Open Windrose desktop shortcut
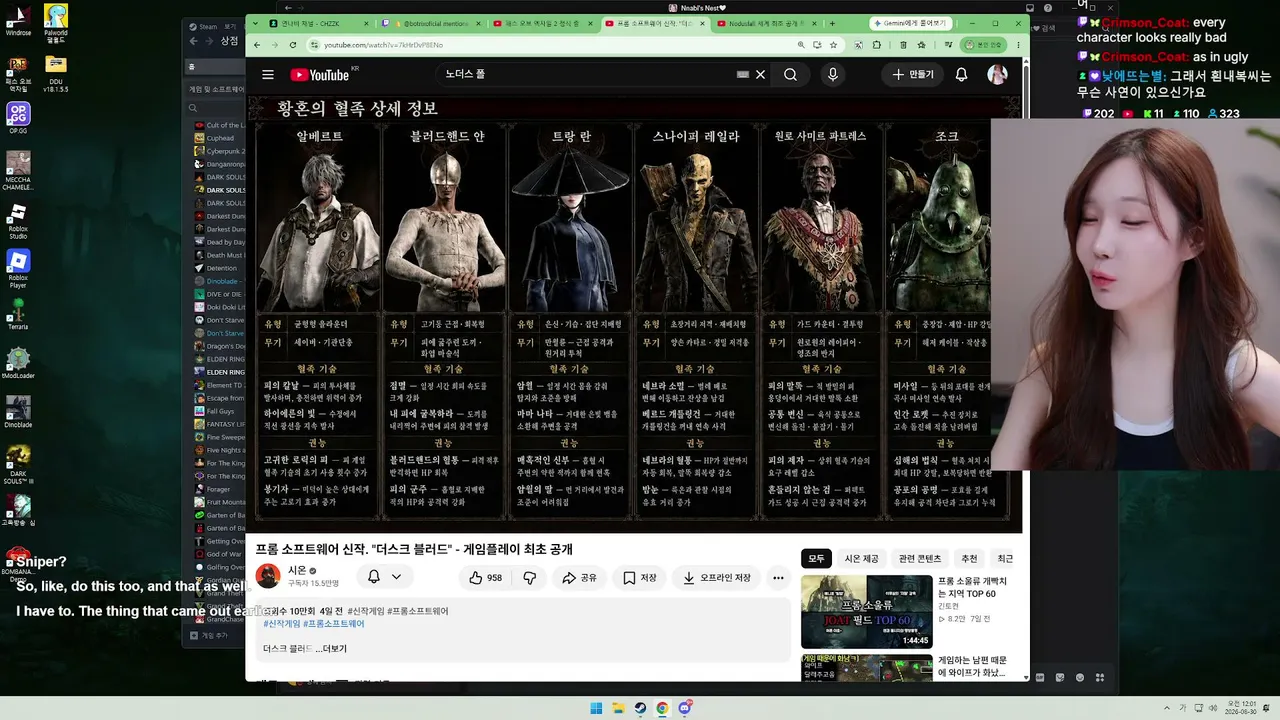Viewport: 1280px width, 720px height. [18, 20]
